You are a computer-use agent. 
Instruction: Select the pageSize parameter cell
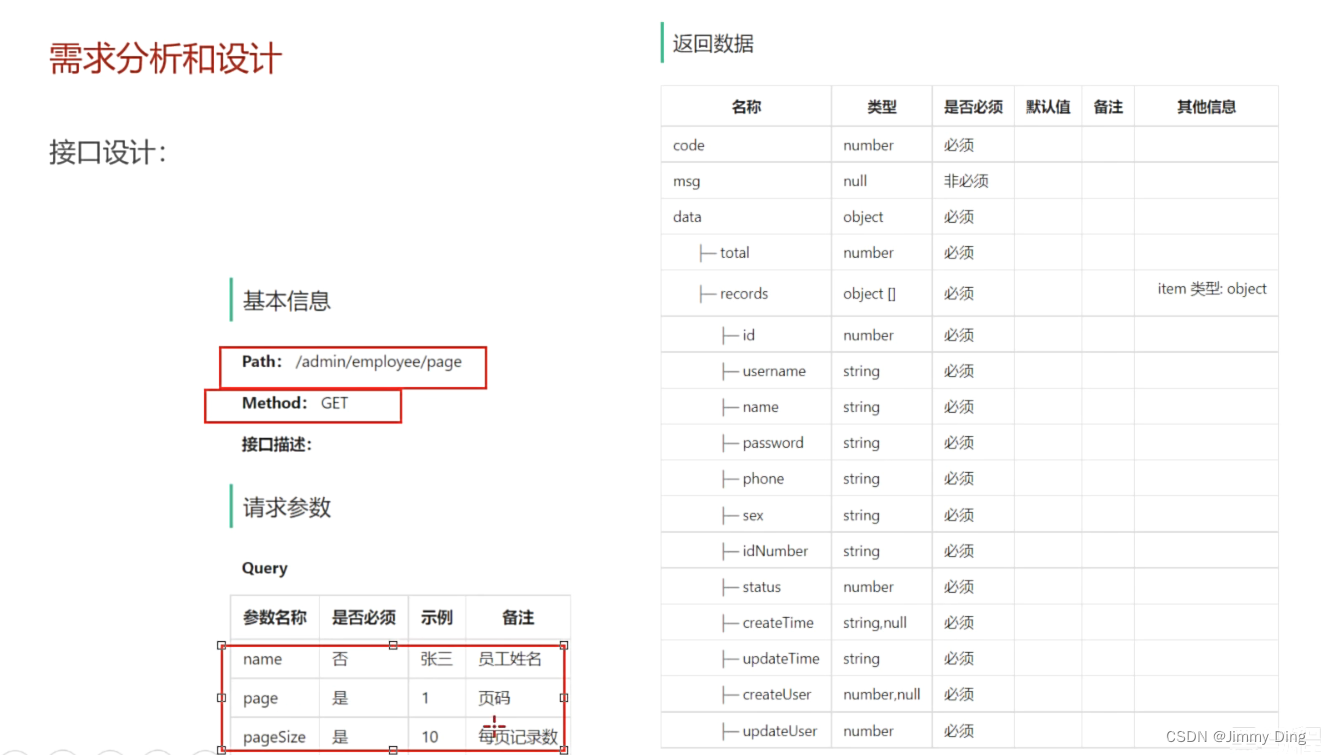point(274,737)
